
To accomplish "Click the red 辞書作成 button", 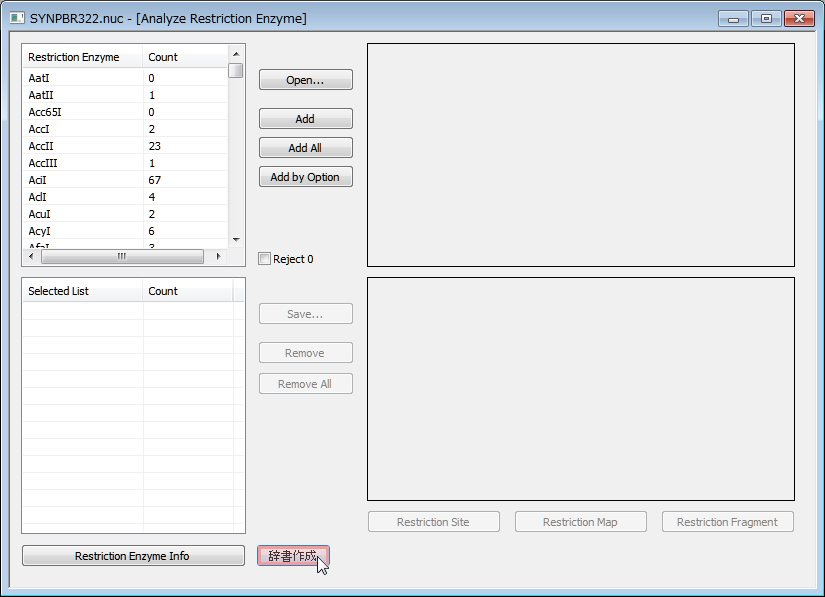I will pyautogui.click(x=293, y=556).
